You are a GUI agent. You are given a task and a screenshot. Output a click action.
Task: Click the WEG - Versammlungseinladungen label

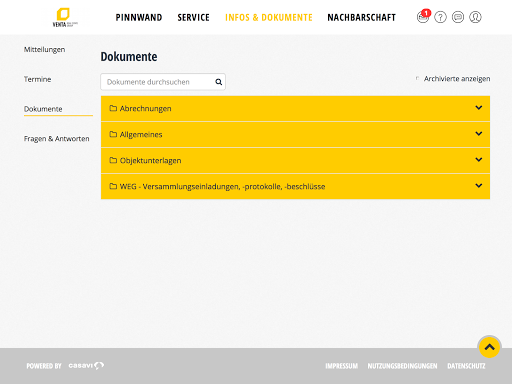[x=222, y=187]
